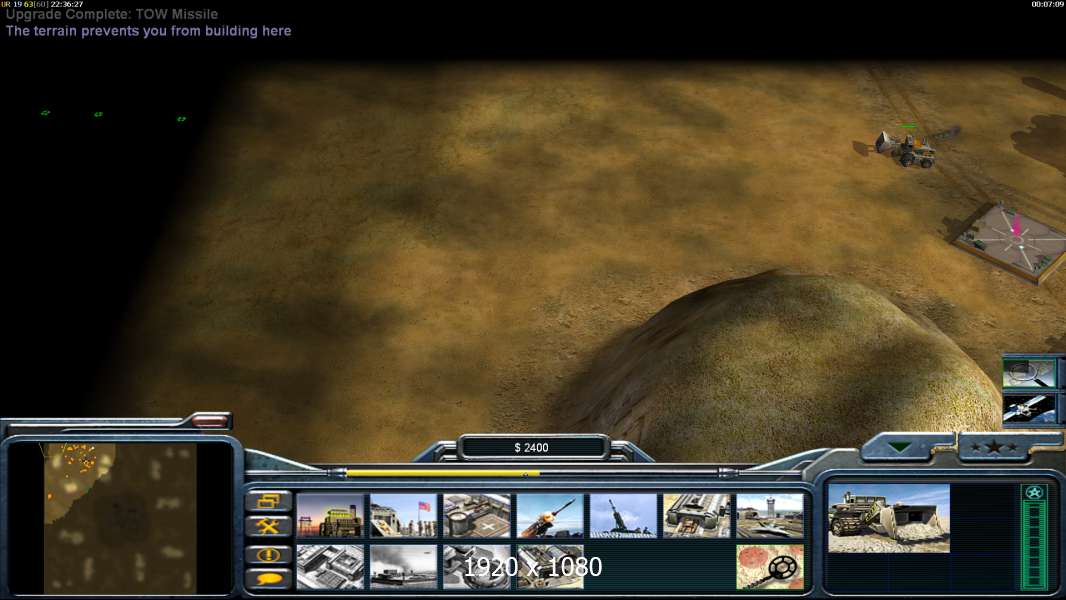1066x600 pixels.
Task: Jump to idle worker with wrench button
Action: [x=268, y=527]
